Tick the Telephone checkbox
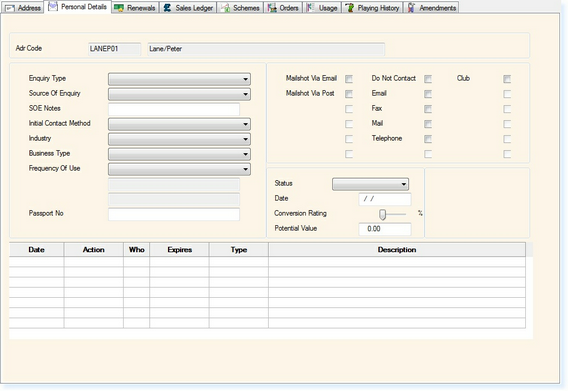 tap(428, 139)
